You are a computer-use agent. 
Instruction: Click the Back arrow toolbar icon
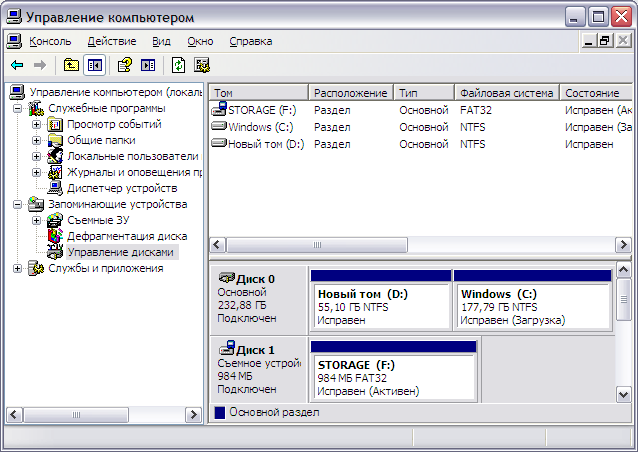click(17, 65)
